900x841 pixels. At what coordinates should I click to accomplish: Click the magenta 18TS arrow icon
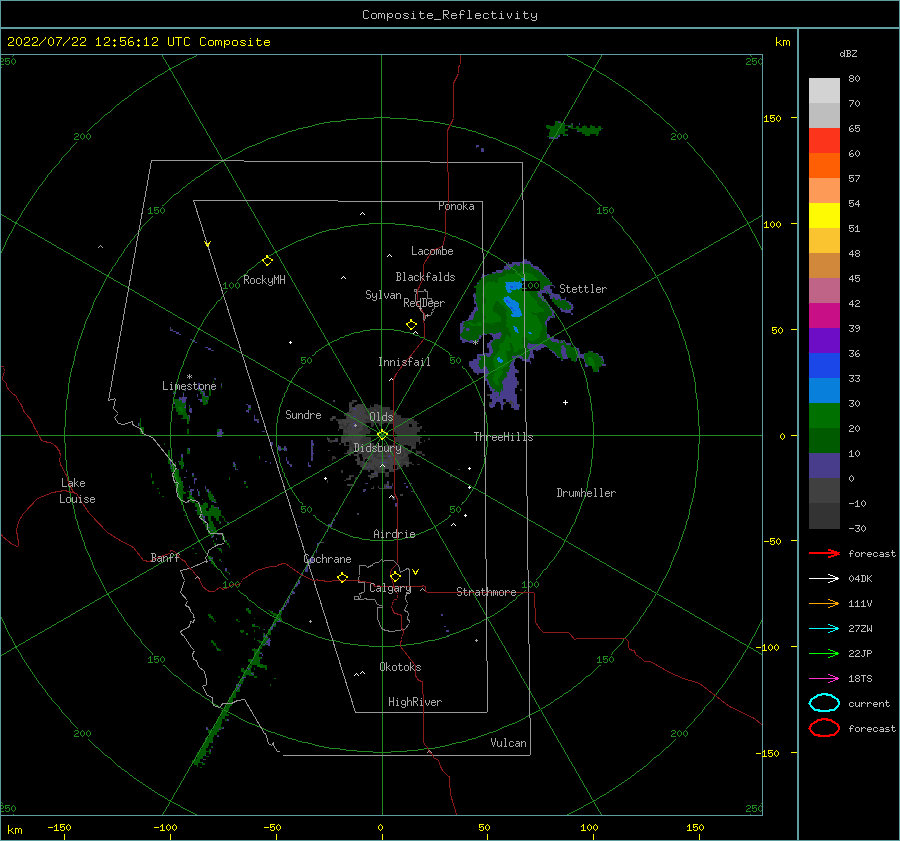[824, 679]
